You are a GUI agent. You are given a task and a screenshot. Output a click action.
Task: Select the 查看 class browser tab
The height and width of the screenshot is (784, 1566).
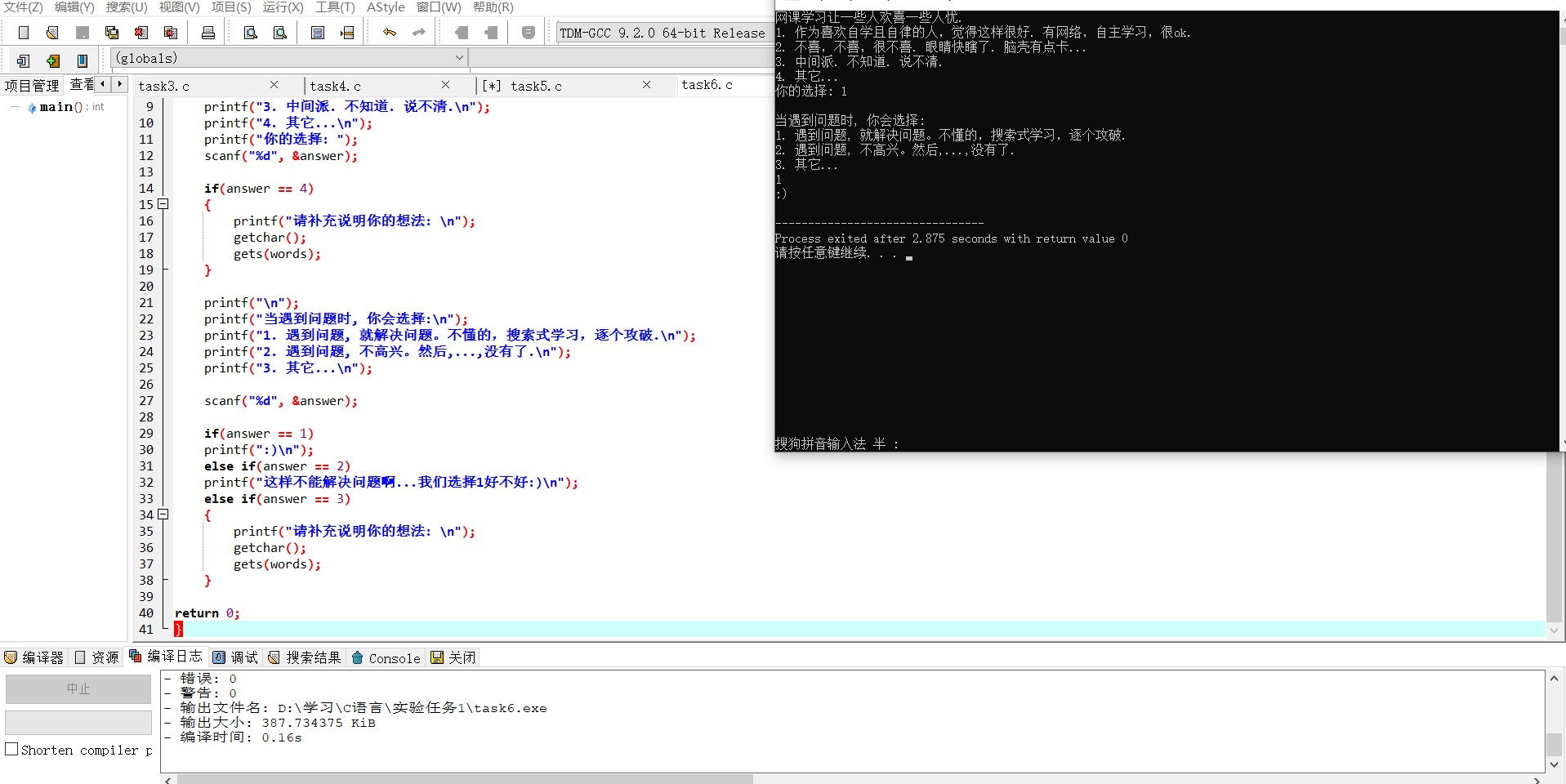coord(81,84)
